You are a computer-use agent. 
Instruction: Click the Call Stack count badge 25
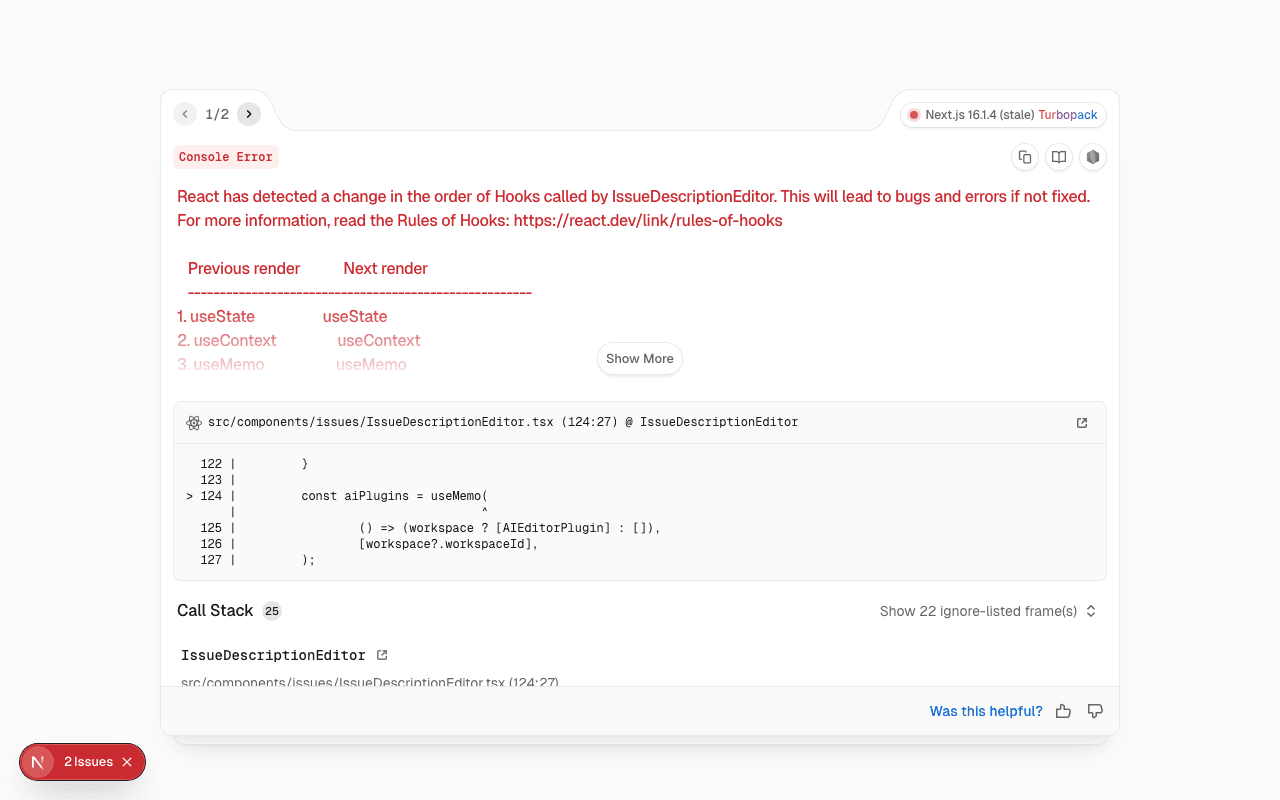click(271, 610)
